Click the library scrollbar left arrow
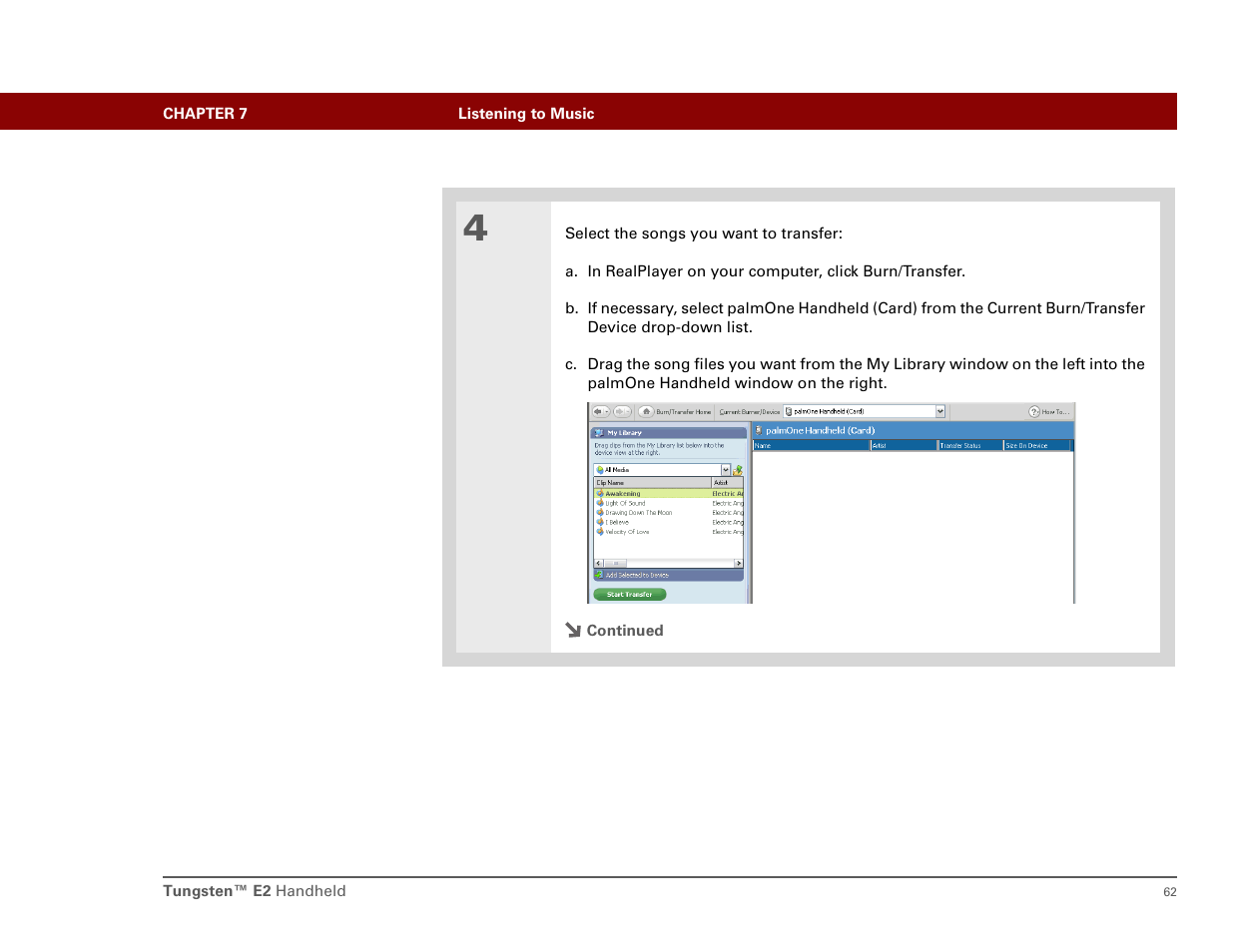The image size is (1233, 952). click(599, 564)
